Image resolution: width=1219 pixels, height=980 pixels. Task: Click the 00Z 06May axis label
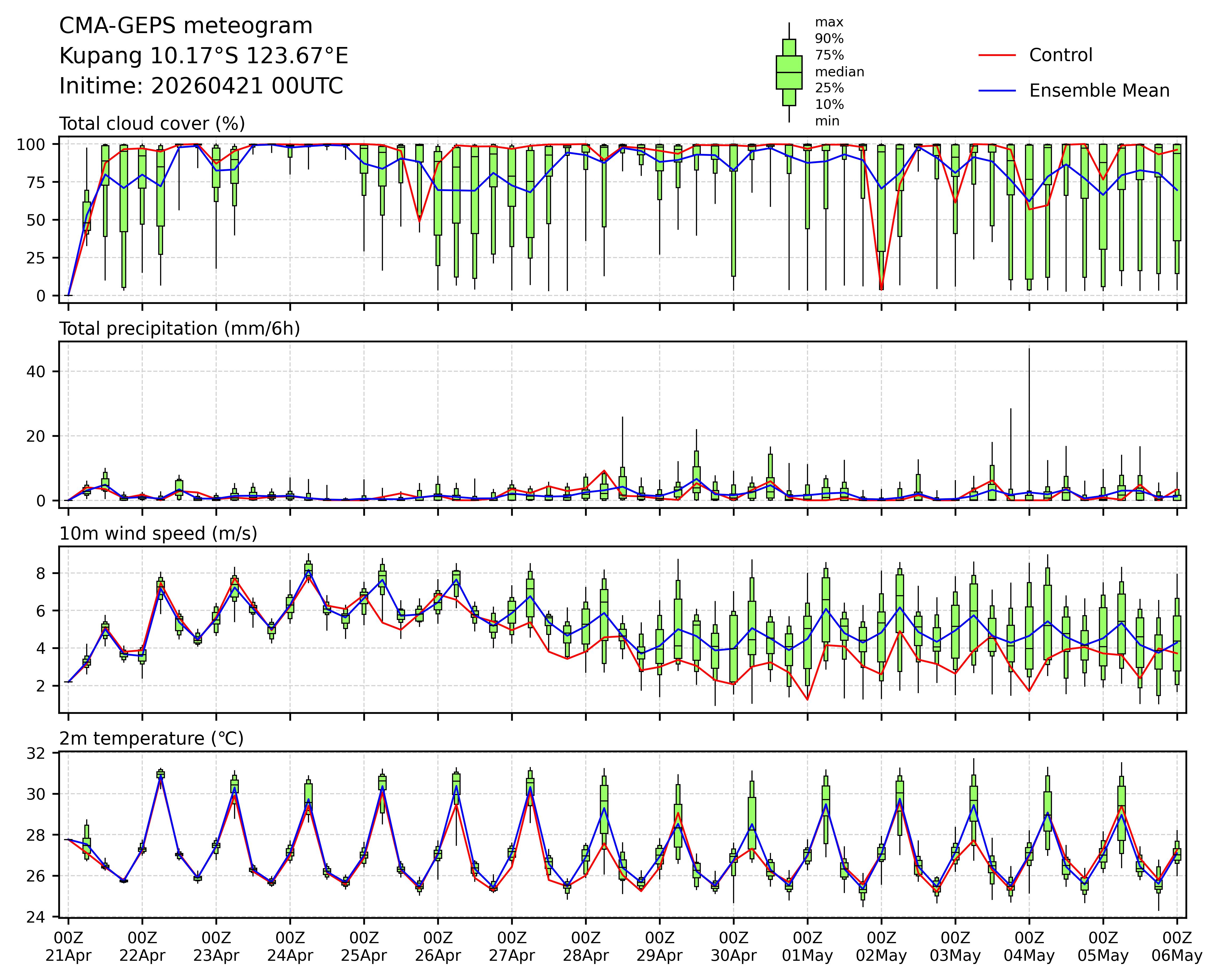1177,947
